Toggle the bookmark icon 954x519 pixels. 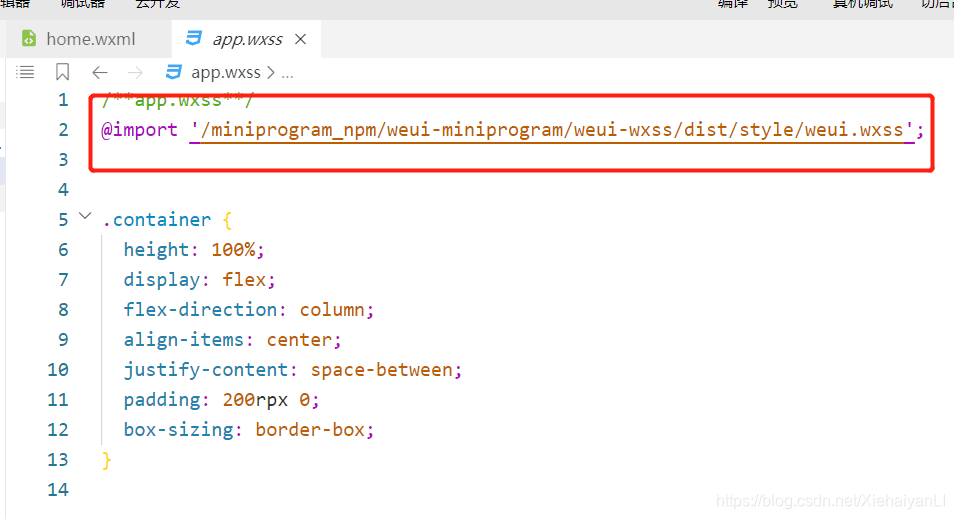click(62, 72)
